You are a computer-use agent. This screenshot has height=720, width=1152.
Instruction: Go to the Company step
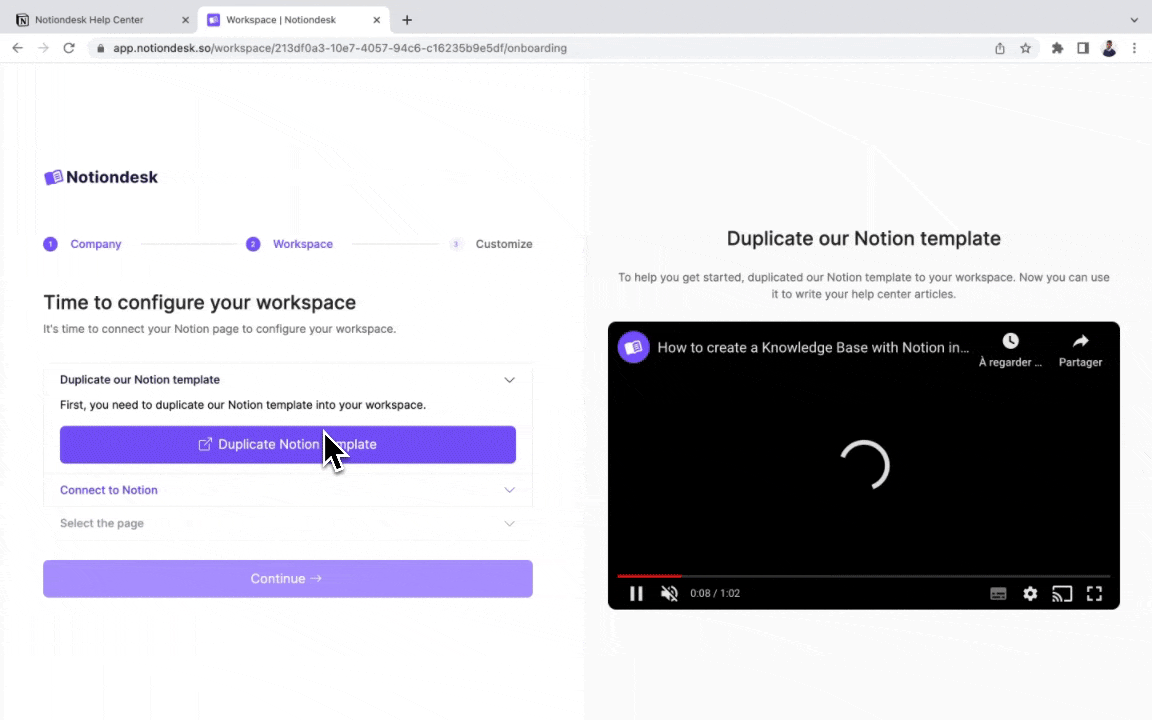[x=82, y=244]
